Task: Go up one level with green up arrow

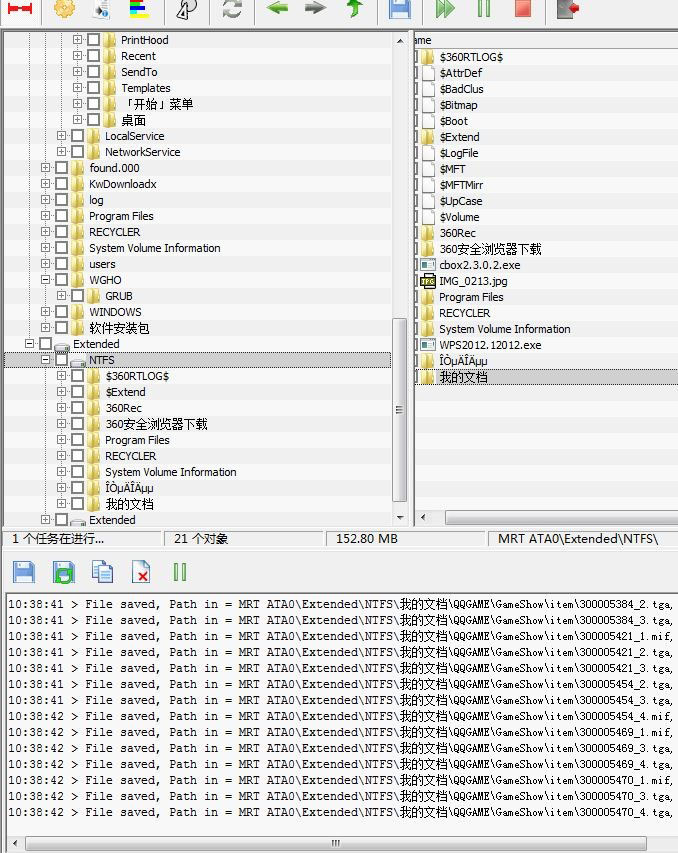Action: [x=354, y=9]
